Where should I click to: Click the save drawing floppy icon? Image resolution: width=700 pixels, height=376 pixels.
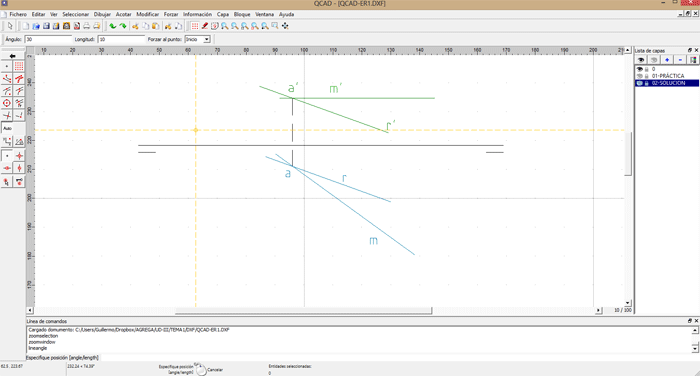pos(46,26)
